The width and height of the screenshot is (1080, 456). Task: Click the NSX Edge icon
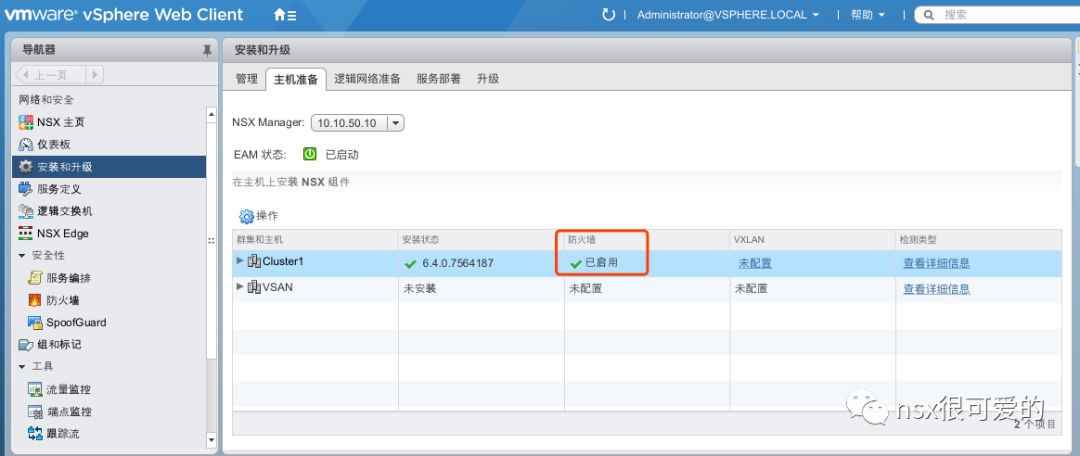point(25,233)
